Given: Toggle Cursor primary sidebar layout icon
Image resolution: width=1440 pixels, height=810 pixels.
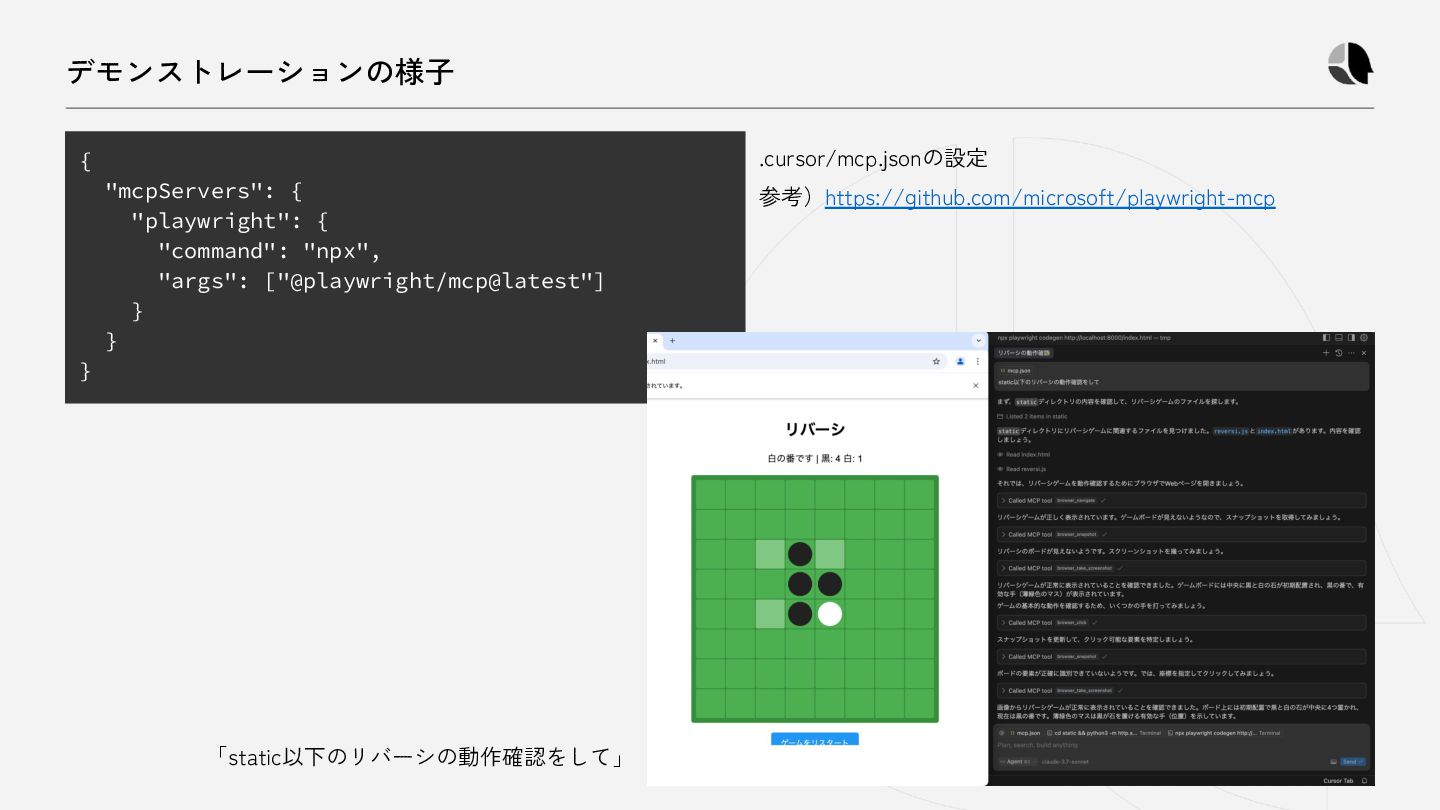Looking at the screenshot, I should [x=1326, y=338].
